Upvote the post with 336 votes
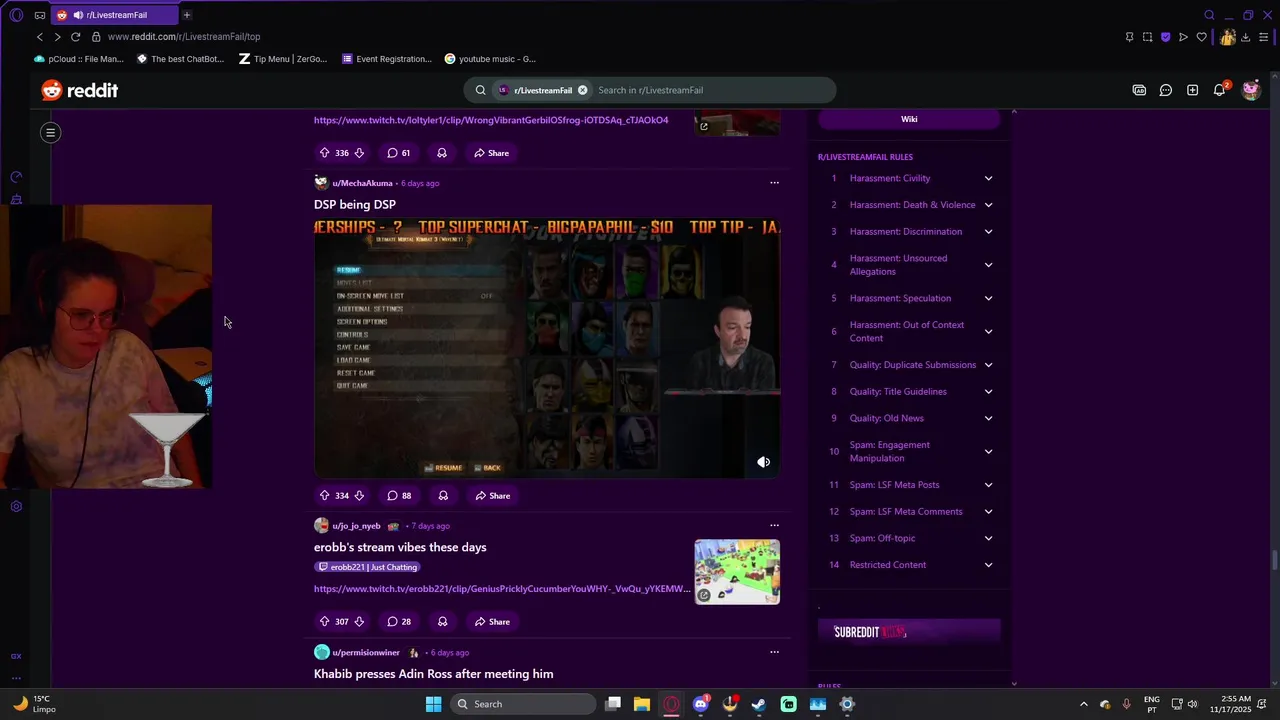1280x720 pixels. coord(324,153)
